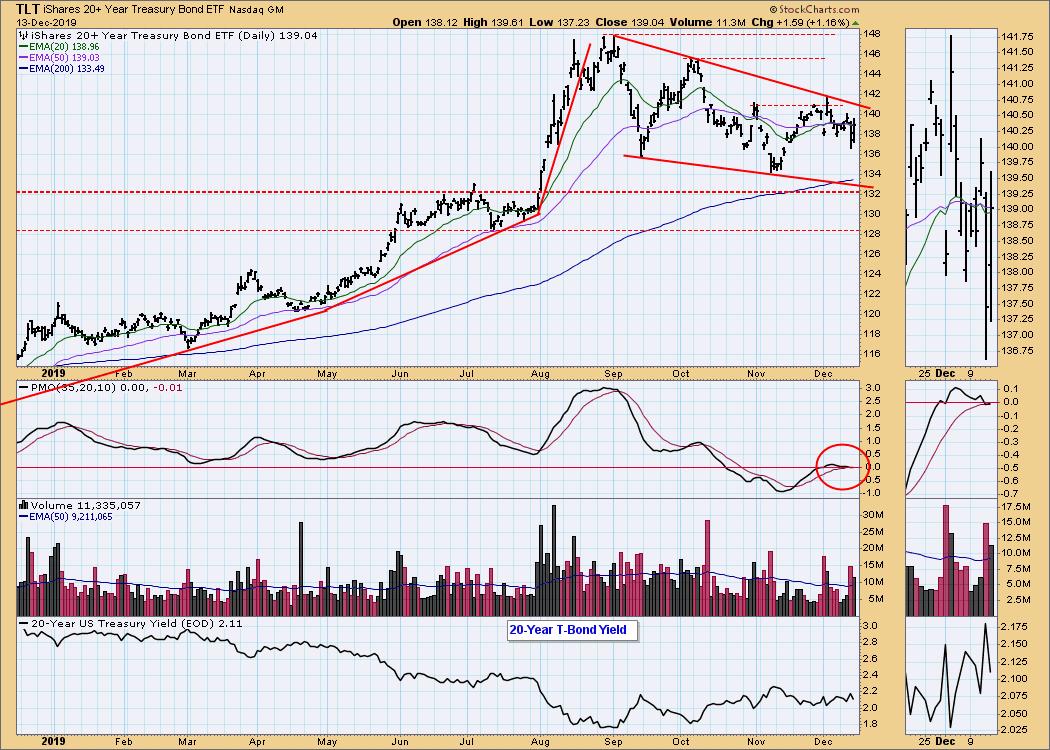The image size is (1050, 750).
Task: Click the 148 price axis label
Action: 872,34
